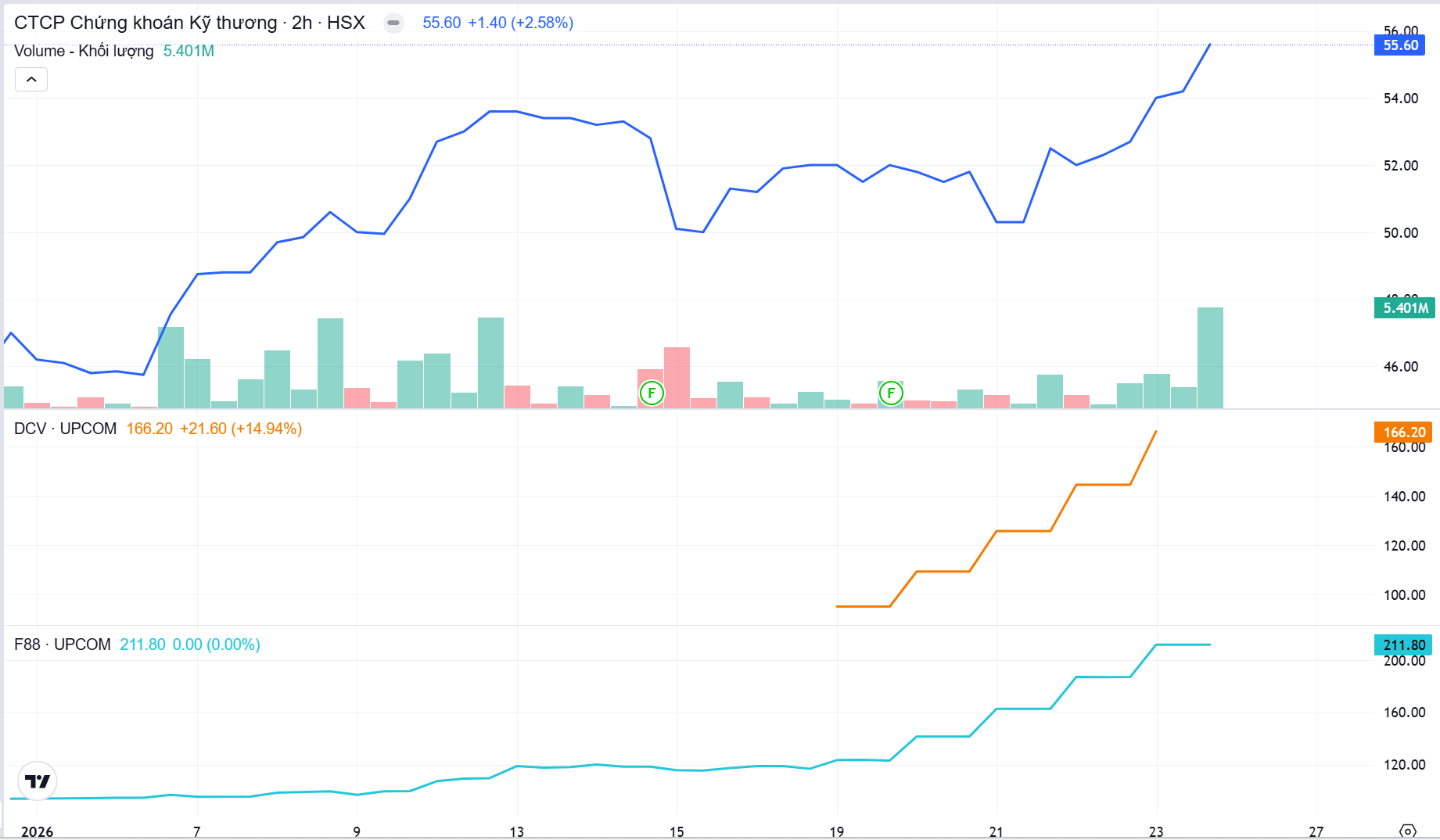The image size is (1440, 840).
Task: Click the date 9 on time axis
Action: click(357, 831)
